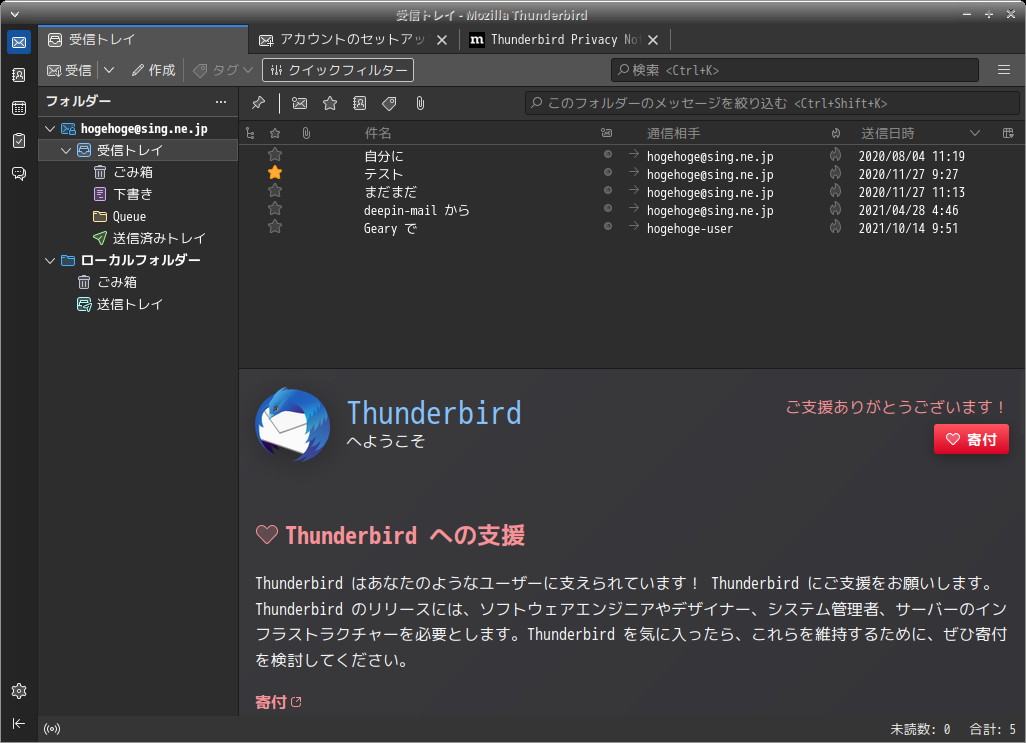Open the Tasks space
1026x743 pixels.
coord(19,141)
